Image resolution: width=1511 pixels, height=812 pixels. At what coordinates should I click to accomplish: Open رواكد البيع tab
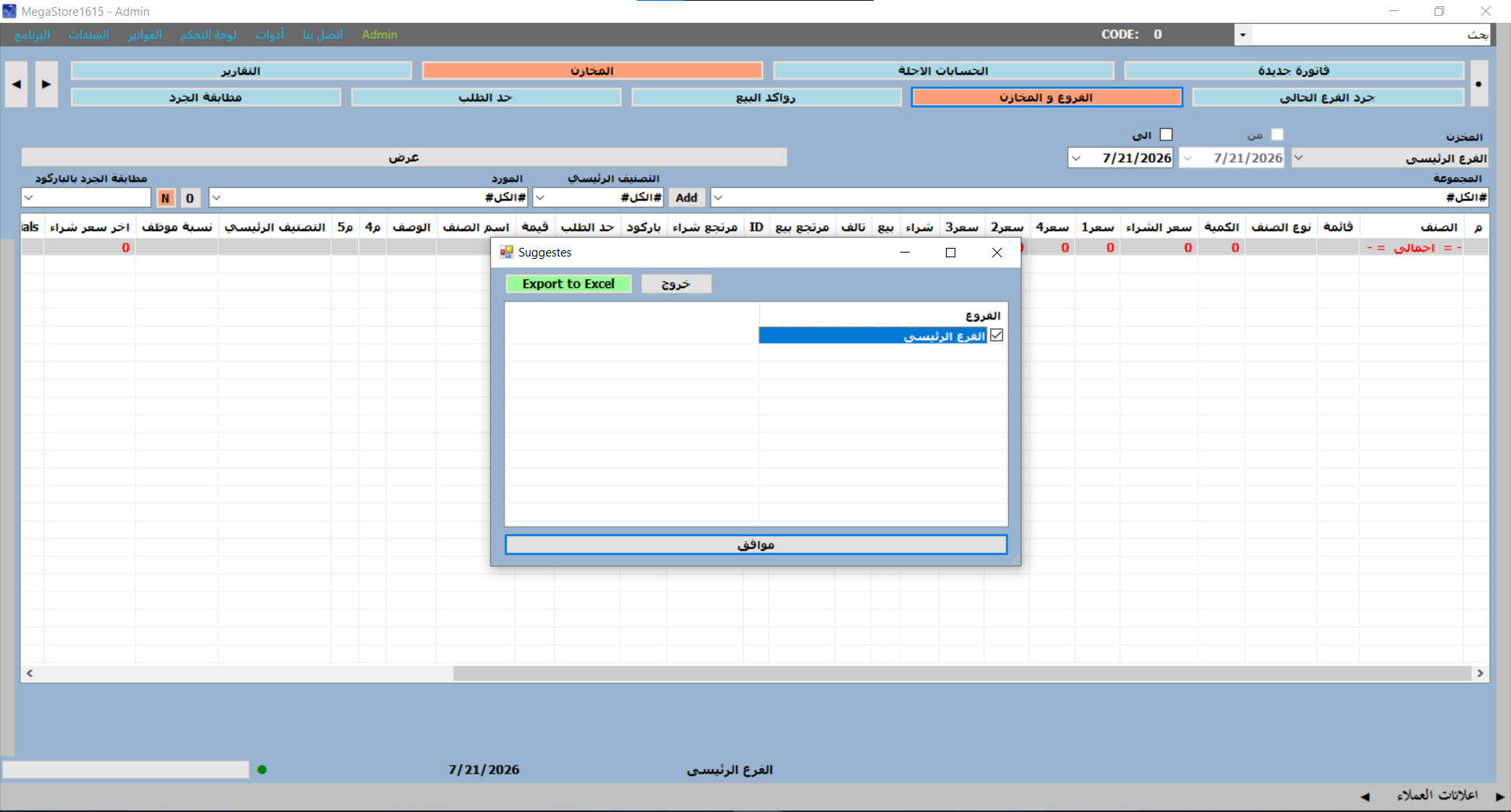pos(766,98)
